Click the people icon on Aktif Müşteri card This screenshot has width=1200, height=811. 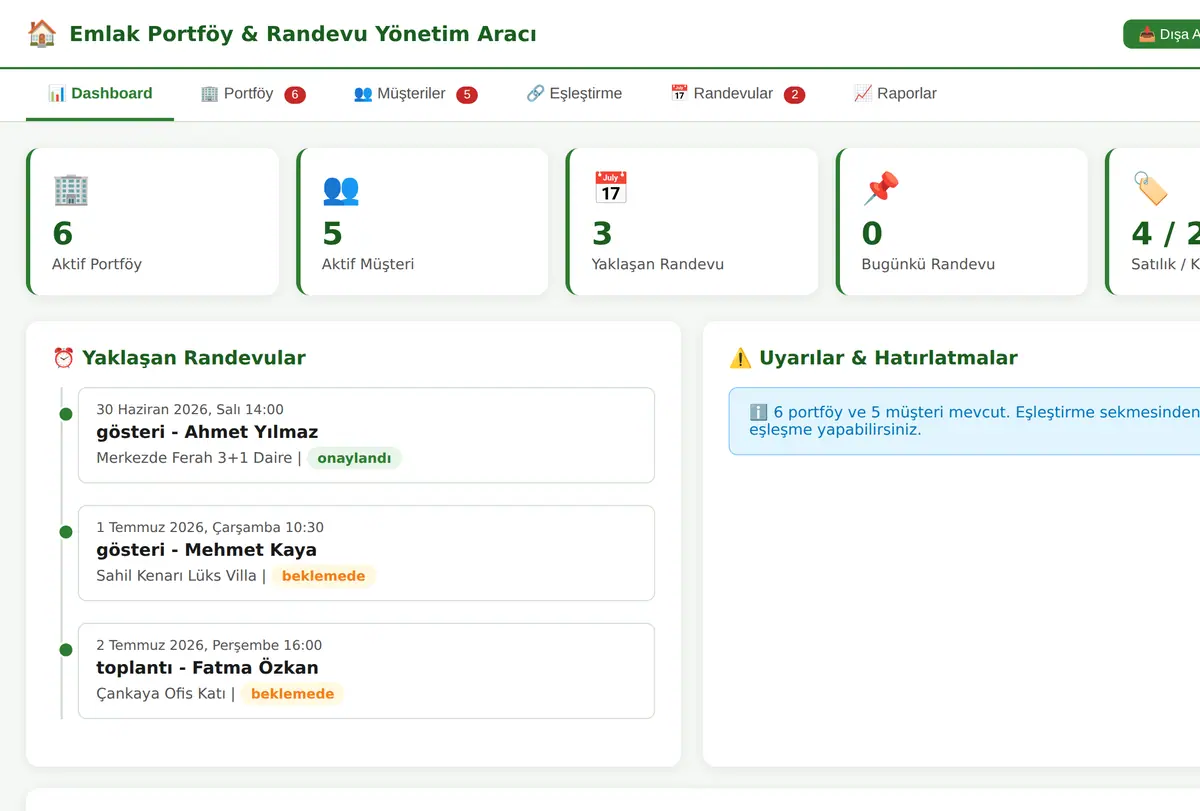(341, 189)
